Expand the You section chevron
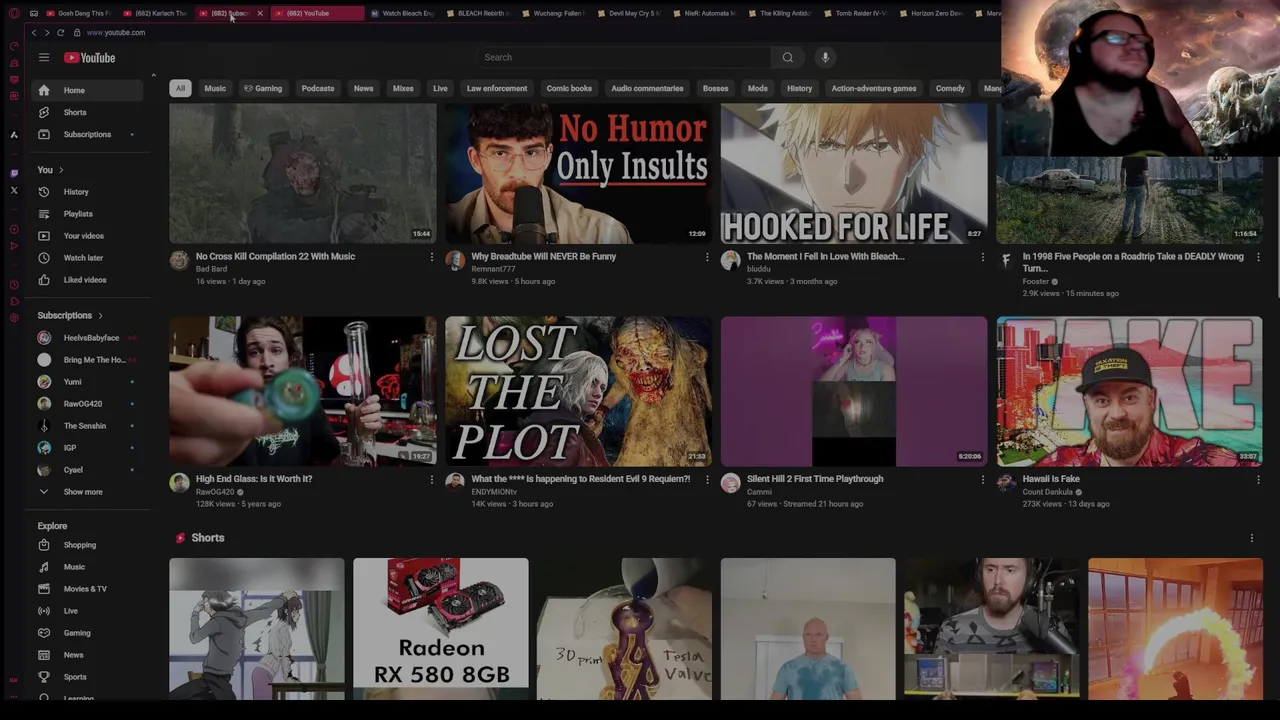Viewport: 1280px width, 720px height. (x=61, y=170)
